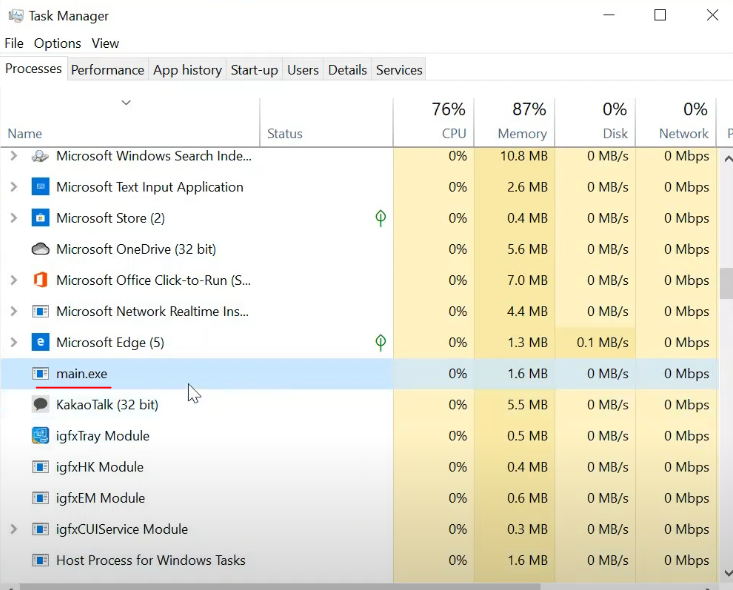Click the KakaoTalk chat bubble icon
The image size is (733, 590).
[x=40, y=404]
